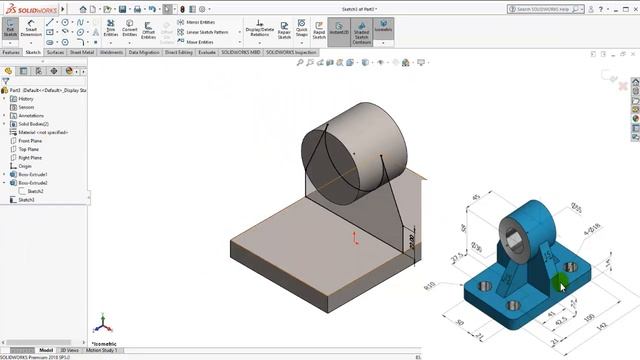
Task: Open Linear Sketch Pattern dropdown arrow
Action: pos(239,32)
